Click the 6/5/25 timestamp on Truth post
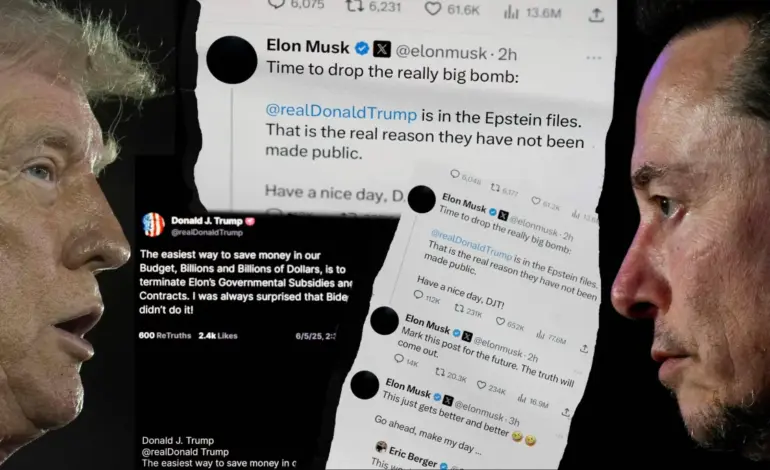 point(315,336)
